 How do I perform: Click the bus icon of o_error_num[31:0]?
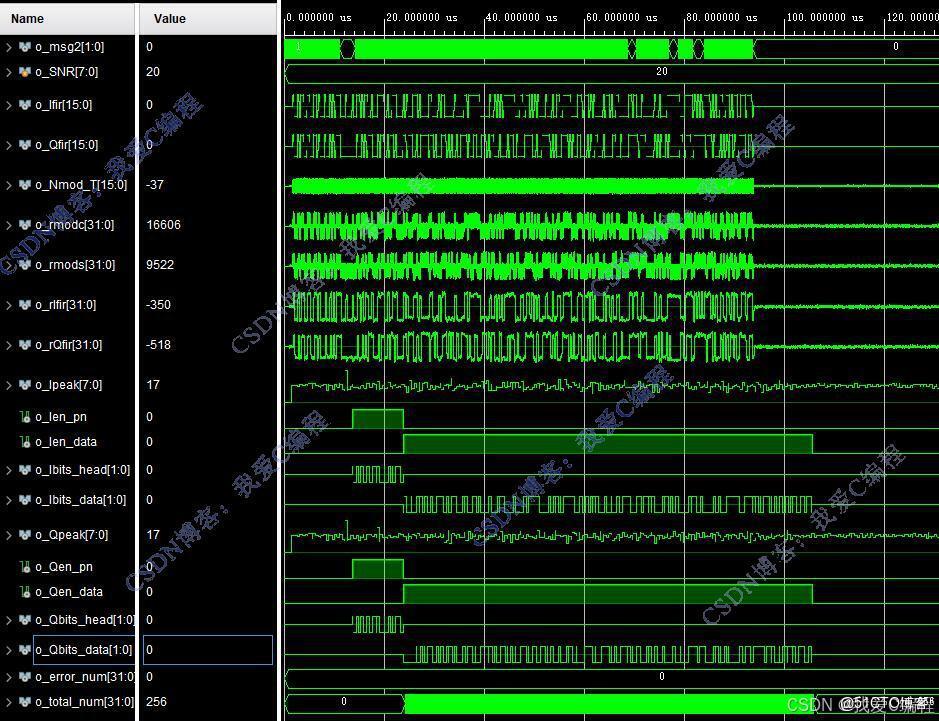click(x=25, y=677)
